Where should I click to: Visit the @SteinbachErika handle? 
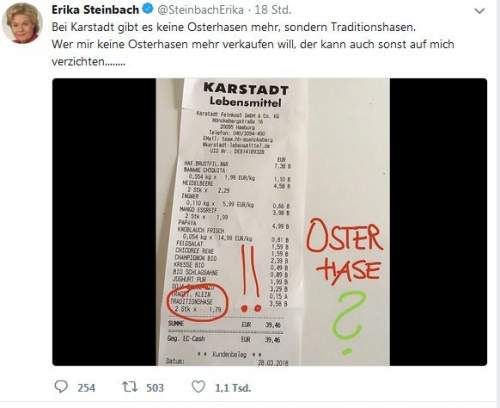(200, 10)
